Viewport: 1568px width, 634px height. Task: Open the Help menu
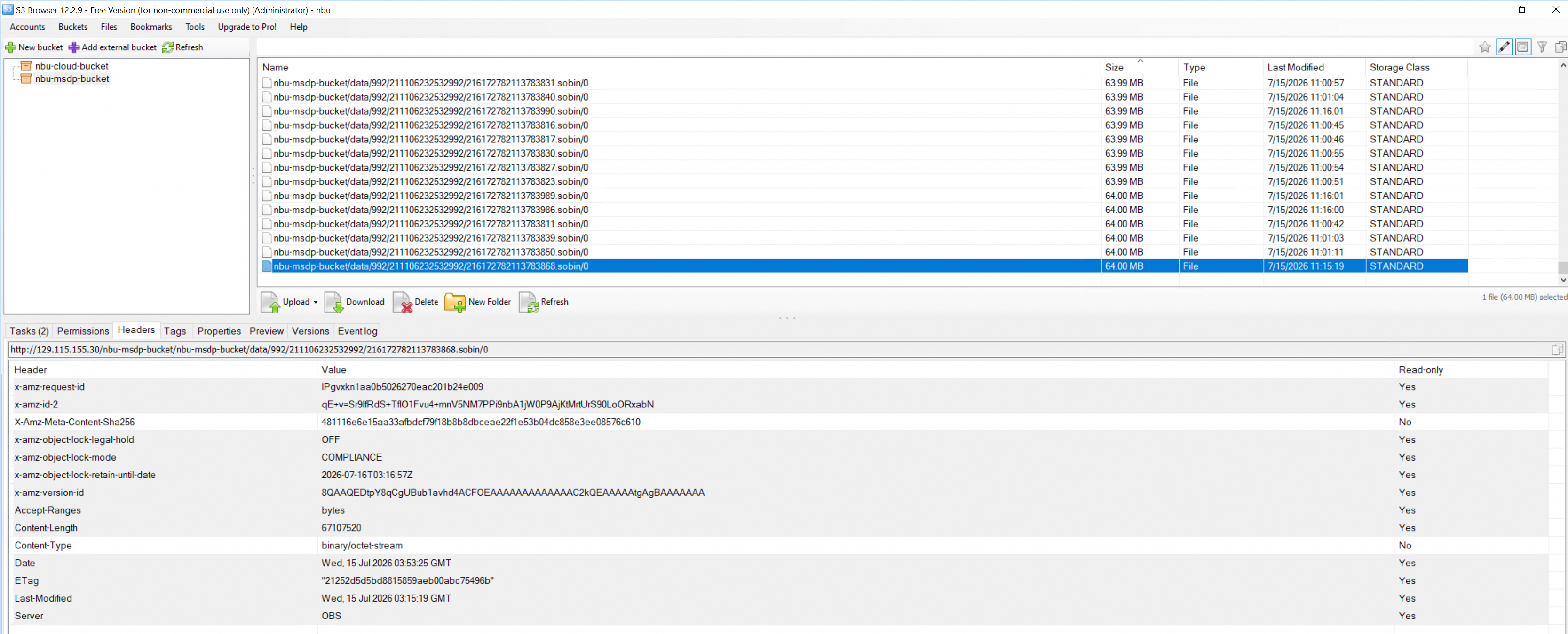click(298, 27)
